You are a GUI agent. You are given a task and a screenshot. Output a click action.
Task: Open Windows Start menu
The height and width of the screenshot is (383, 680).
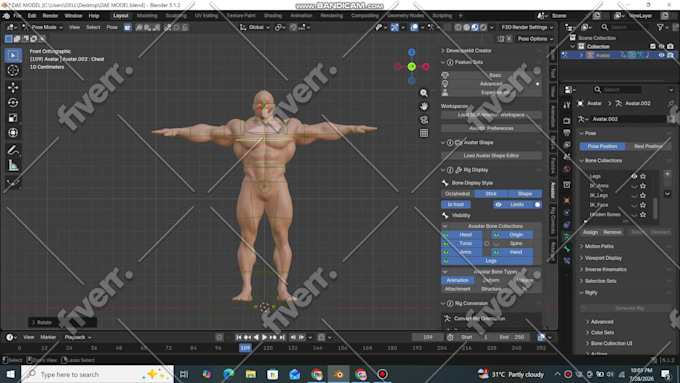click(x=10, y=374)
